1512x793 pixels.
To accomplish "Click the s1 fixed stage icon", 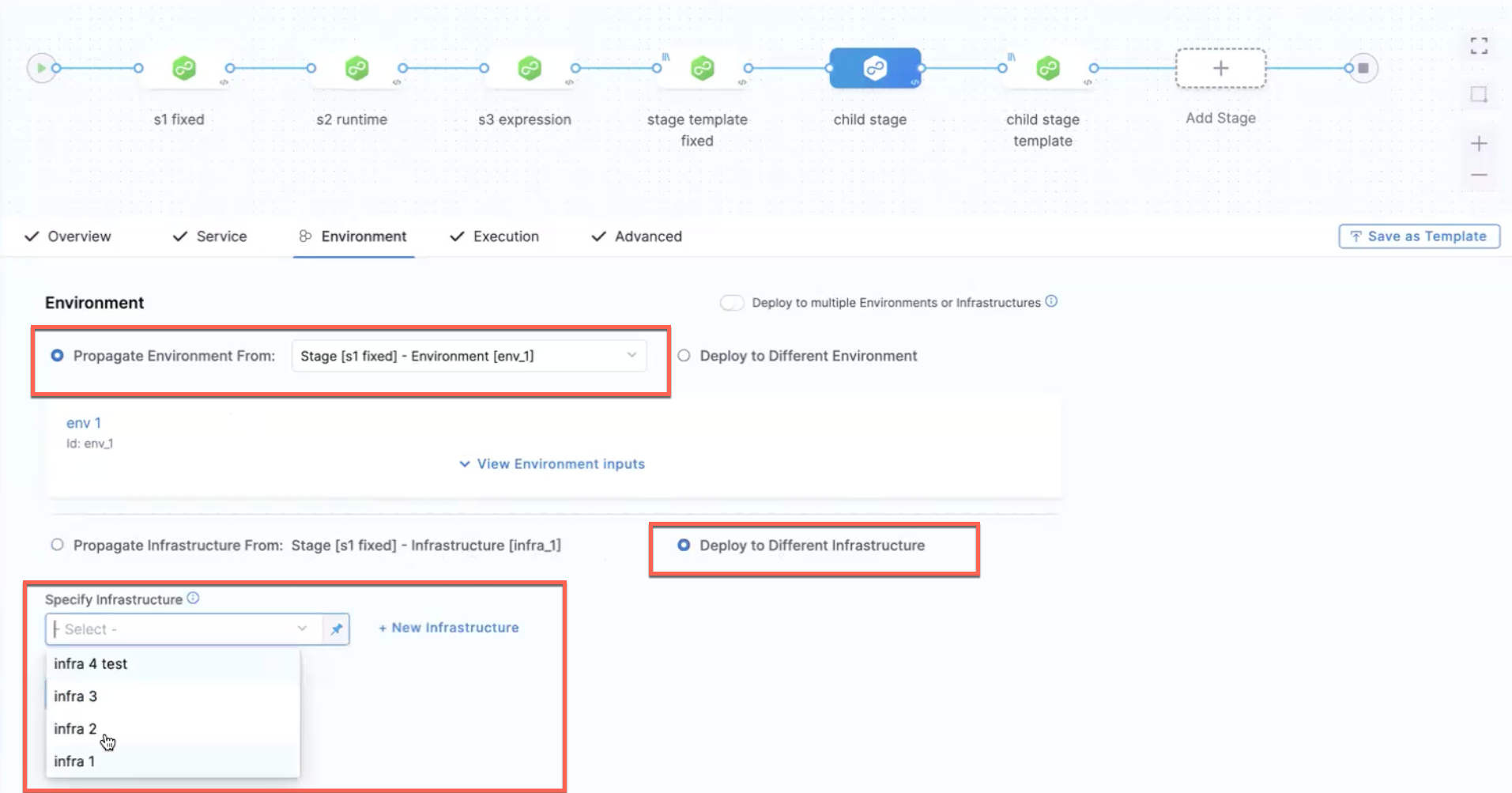I will [184, 69].
